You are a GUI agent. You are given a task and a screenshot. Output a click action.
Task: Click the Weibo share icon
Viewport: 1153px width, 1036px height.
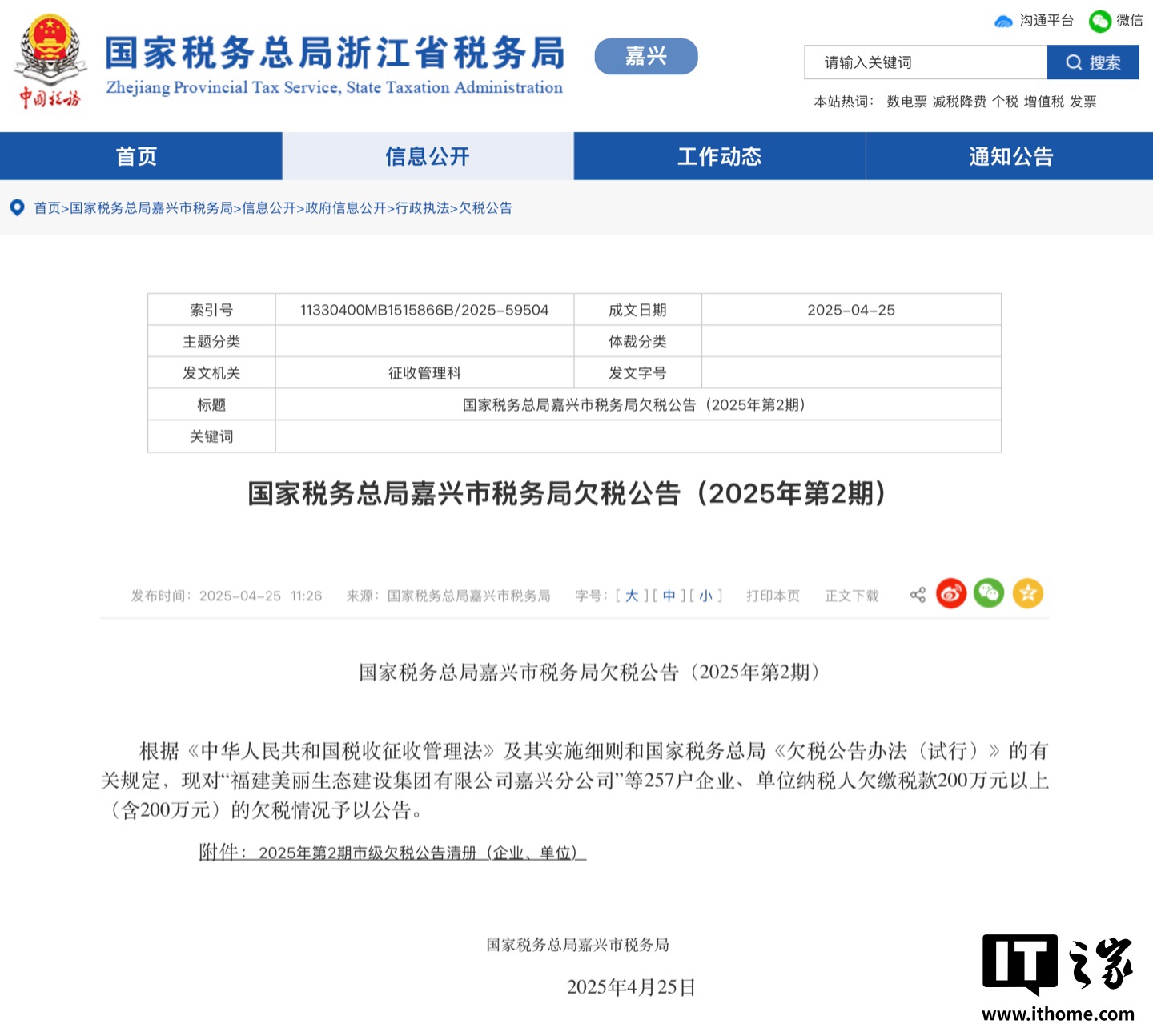point(951,594)
